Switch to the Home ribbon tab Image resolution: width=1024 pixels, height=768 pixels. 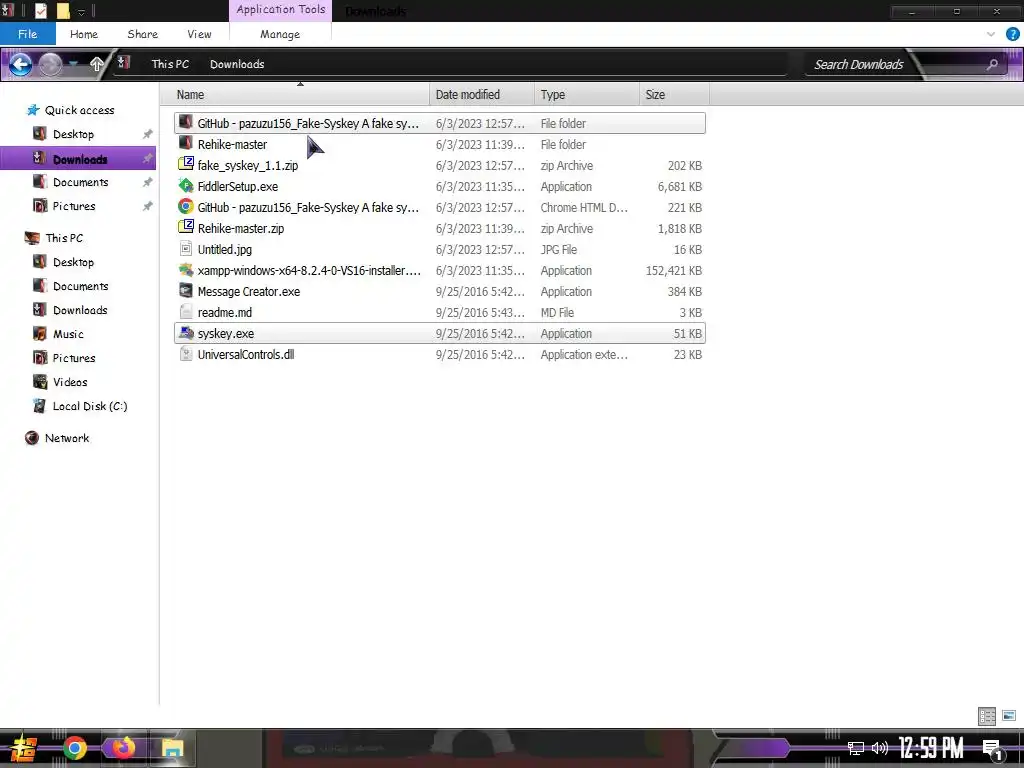pyautogui.click(x=84, y=34)
